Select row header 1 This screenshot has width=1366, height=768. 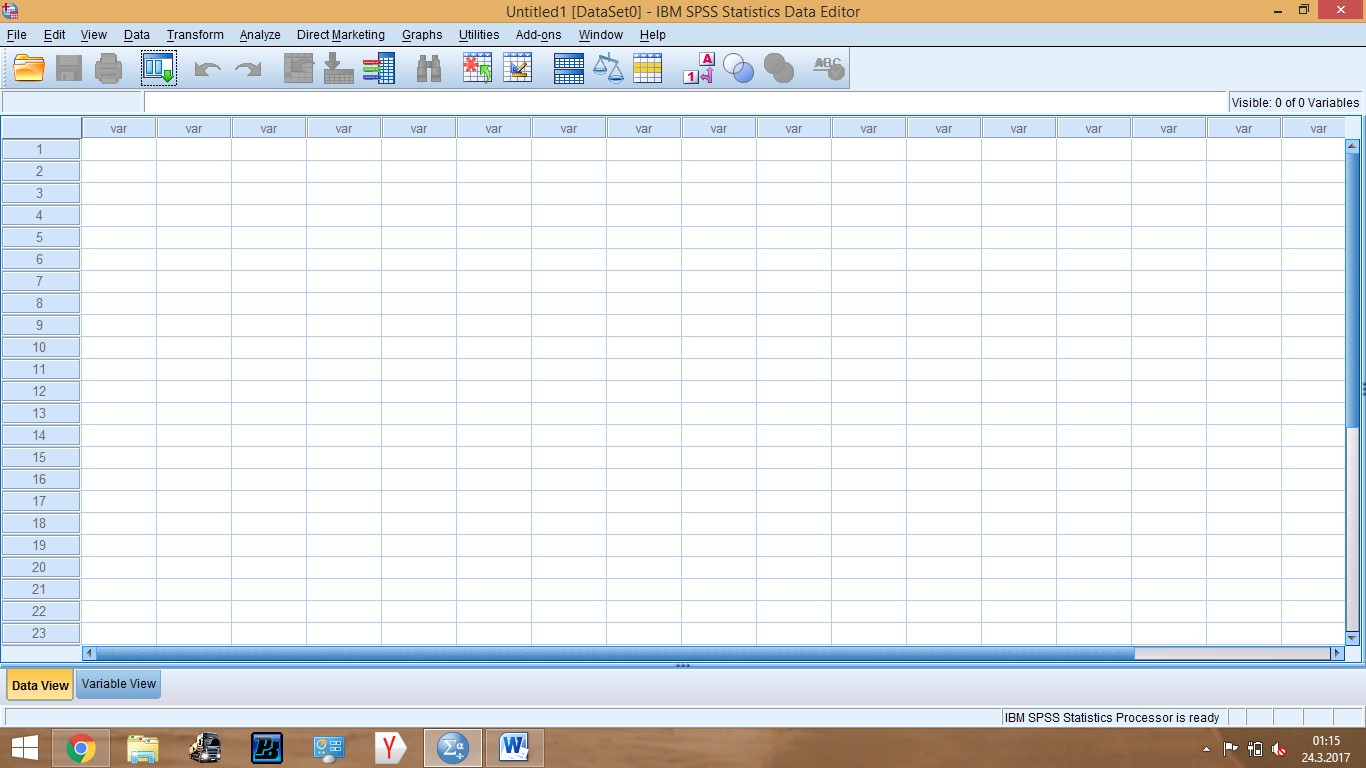(x=40, y=149)
